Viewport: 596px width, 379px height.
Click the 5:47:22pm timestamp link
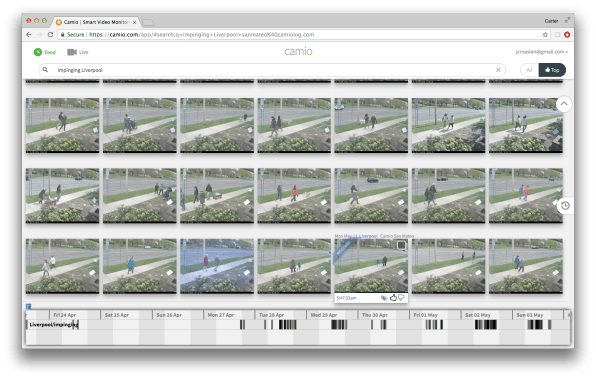coord(346,298)
